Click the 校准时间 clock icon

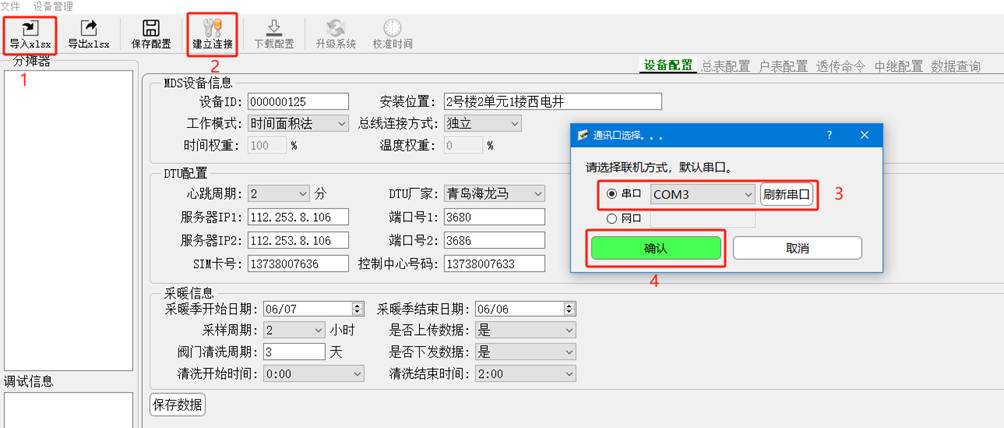tap(392, 27)
